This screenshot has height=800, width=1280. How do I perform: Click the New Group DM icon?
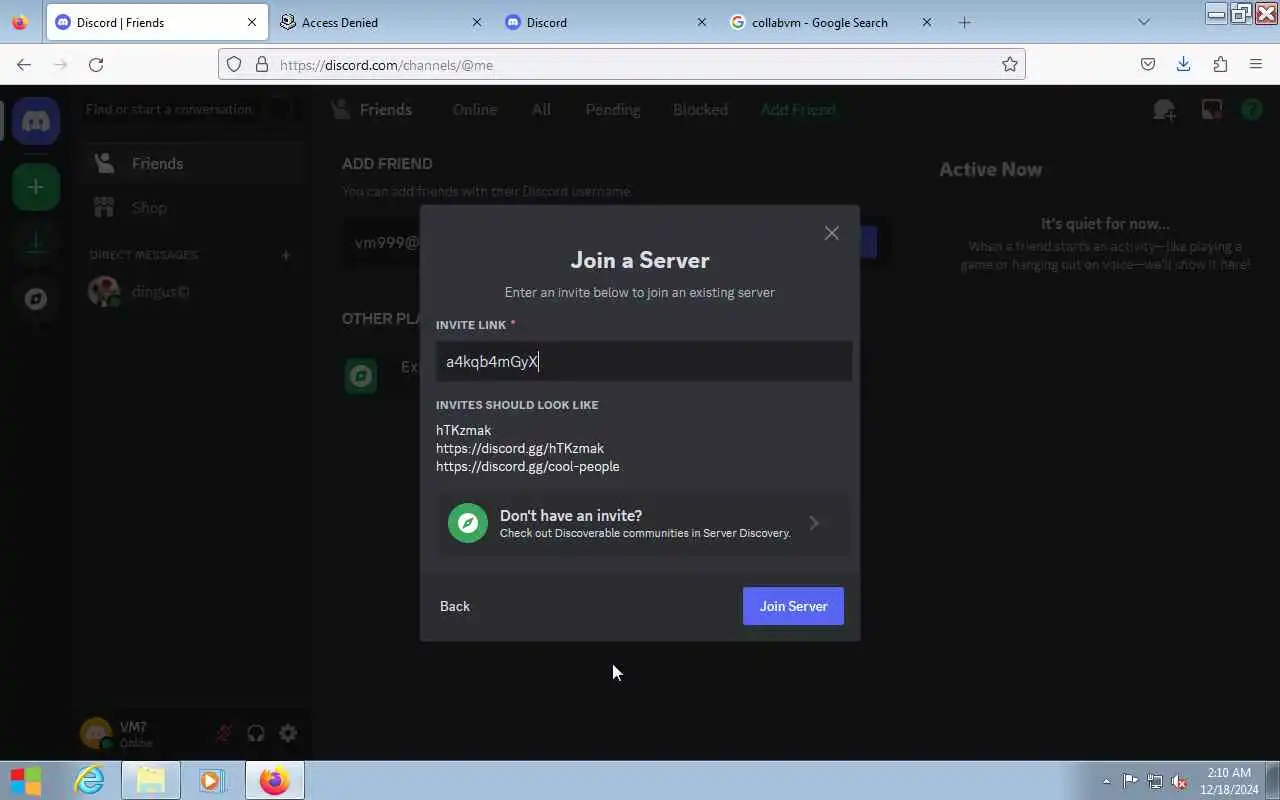1164,110
